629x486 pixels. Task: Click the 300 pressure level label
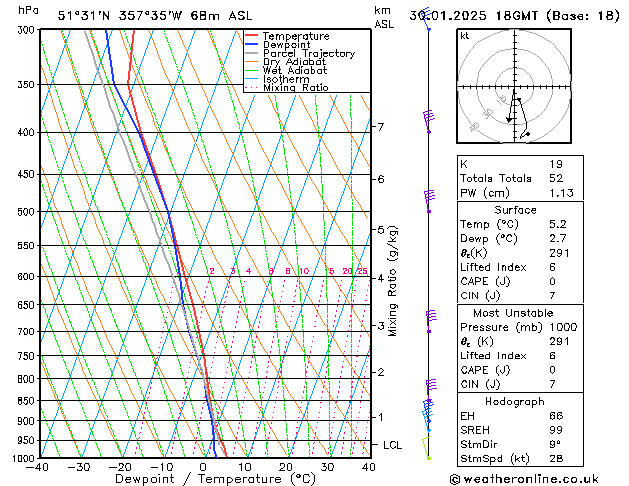[x=28, y=30]
